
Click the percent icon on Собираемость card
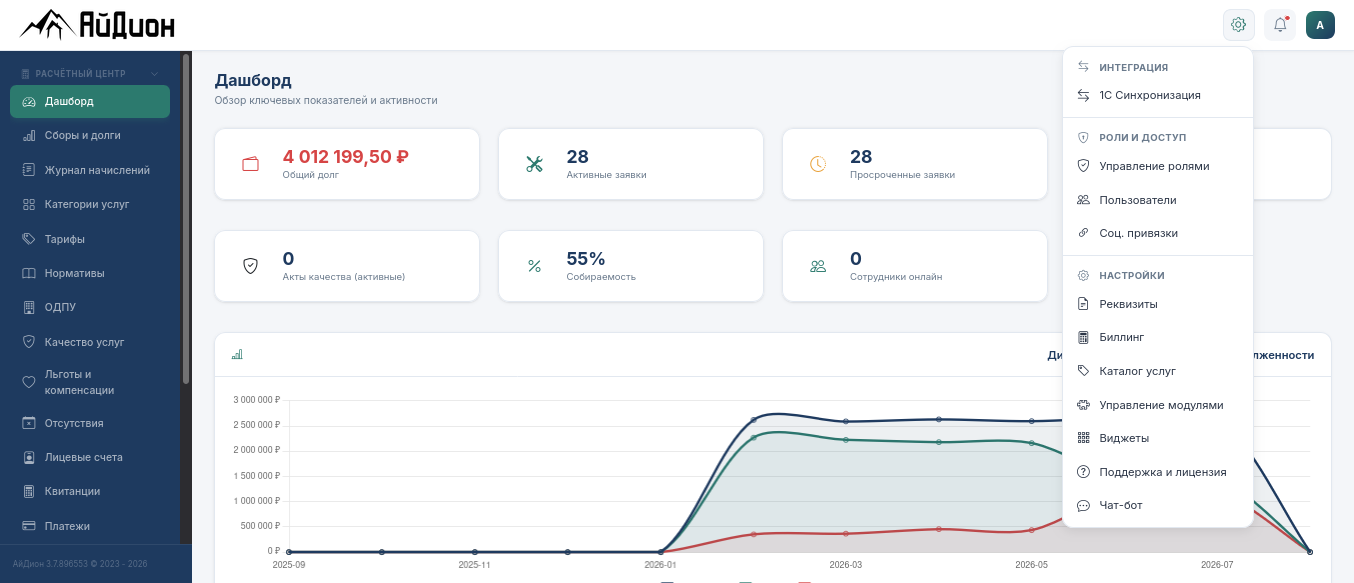(x=534, y=266)
